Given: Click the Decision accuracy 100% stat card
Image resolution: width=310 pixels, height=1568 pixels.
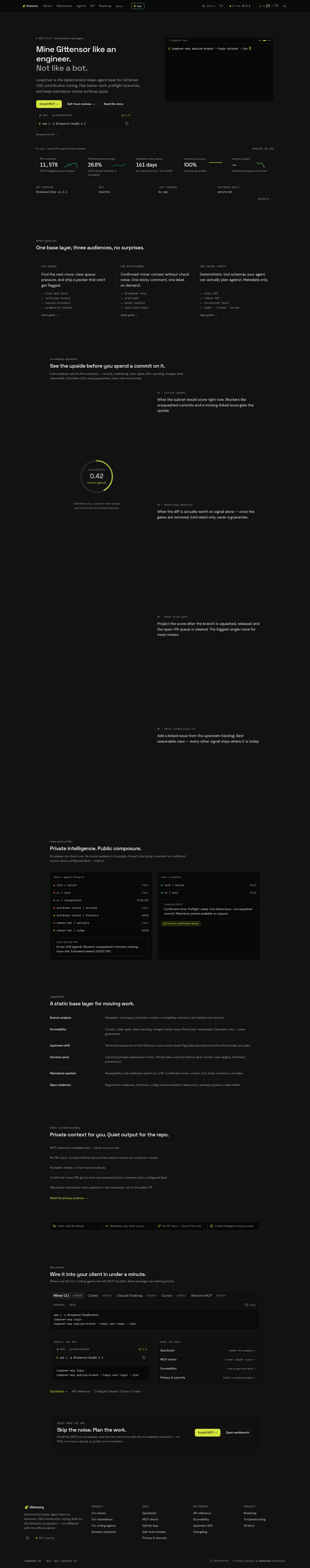Looking at the screenshot, I should [x=203, y=165].
